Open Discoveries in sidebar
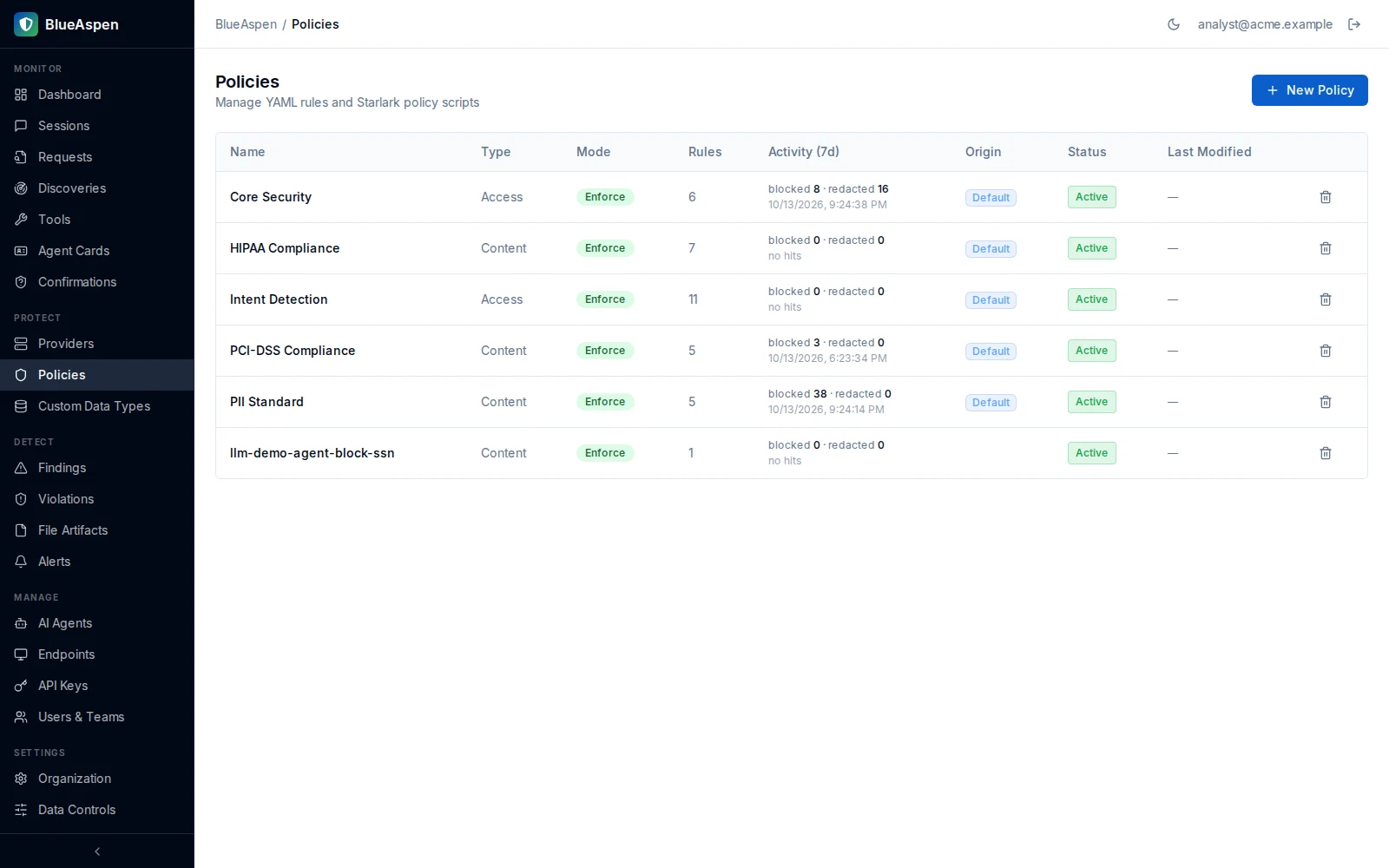This screenshot has height=868, width=1389. (x=97, y=188)
